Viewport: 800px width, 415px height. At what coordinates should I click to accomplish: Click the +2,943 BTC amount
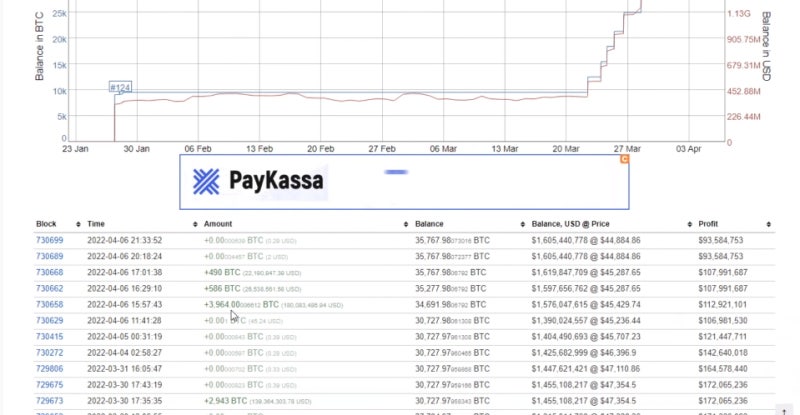pos(226,401)
